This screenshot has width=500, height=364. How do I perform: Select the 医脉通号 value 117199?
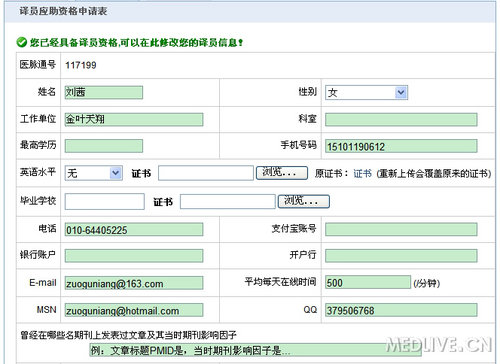81,65
